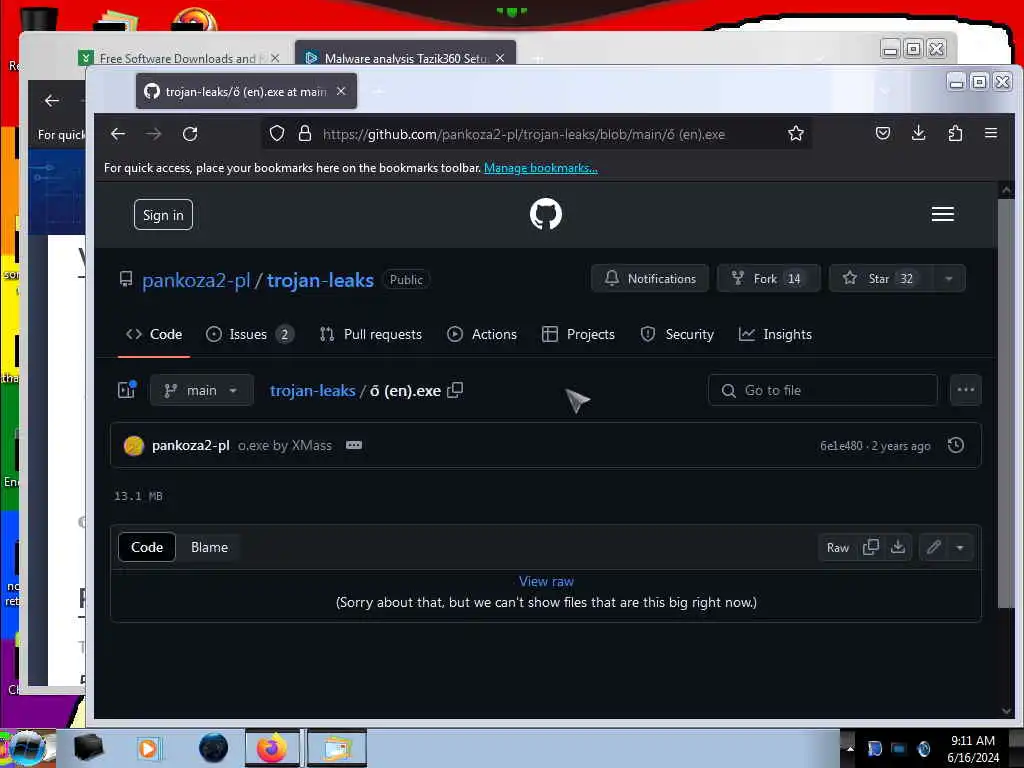Copy raw file content icon

pyautogui.click(x=871, y=547)
